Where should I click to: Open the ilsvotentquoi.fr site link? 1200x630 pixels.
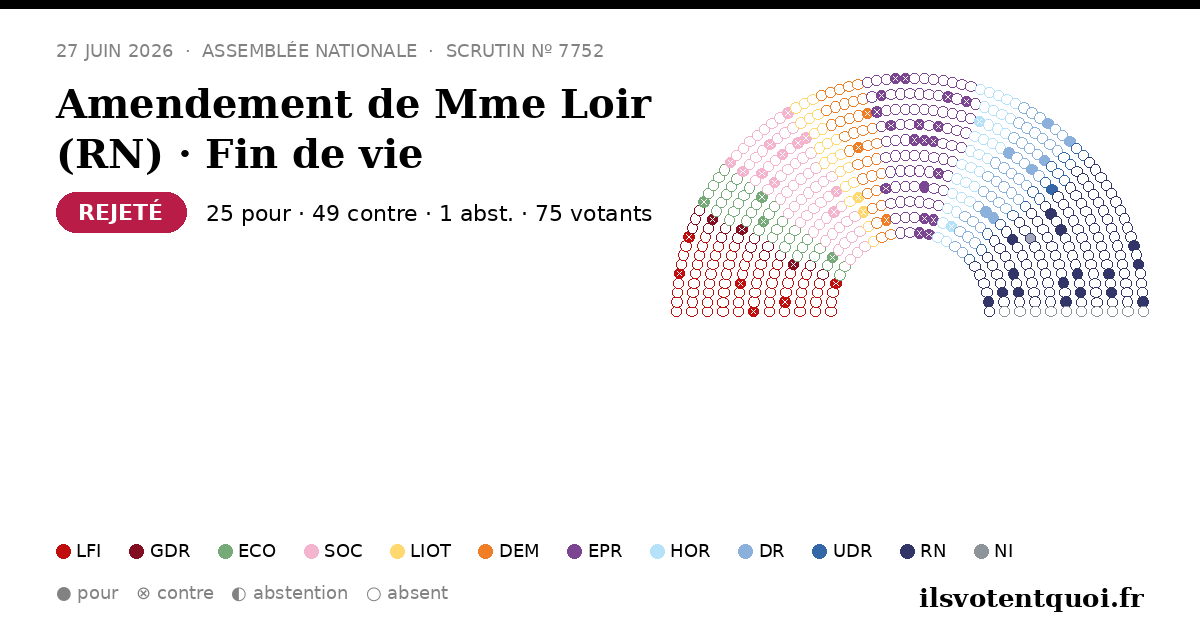[x=1031, y=598]
